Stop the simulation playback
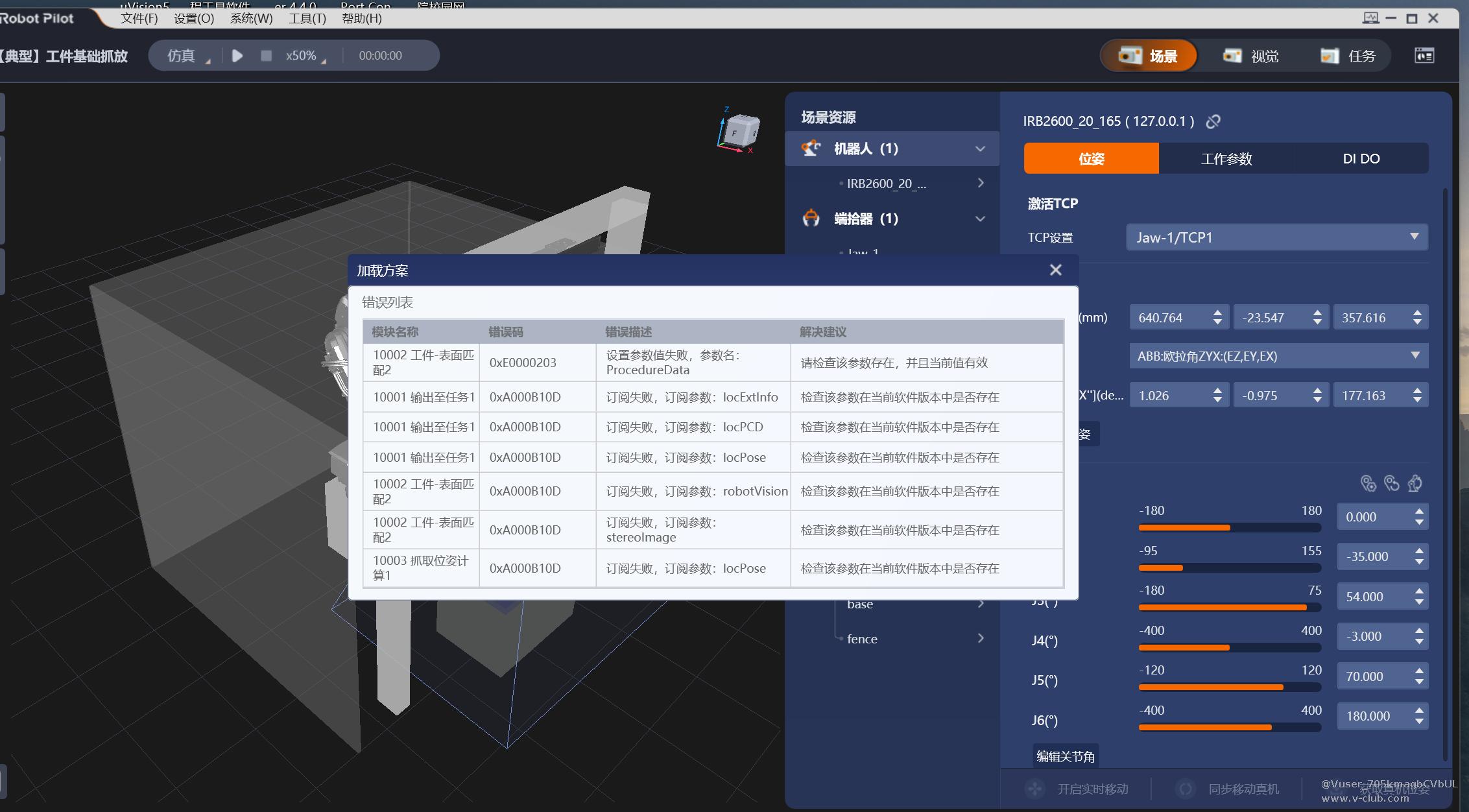The height and width of the screenshot is (812, 1469). pyautogui.click(x=266, y=56)
